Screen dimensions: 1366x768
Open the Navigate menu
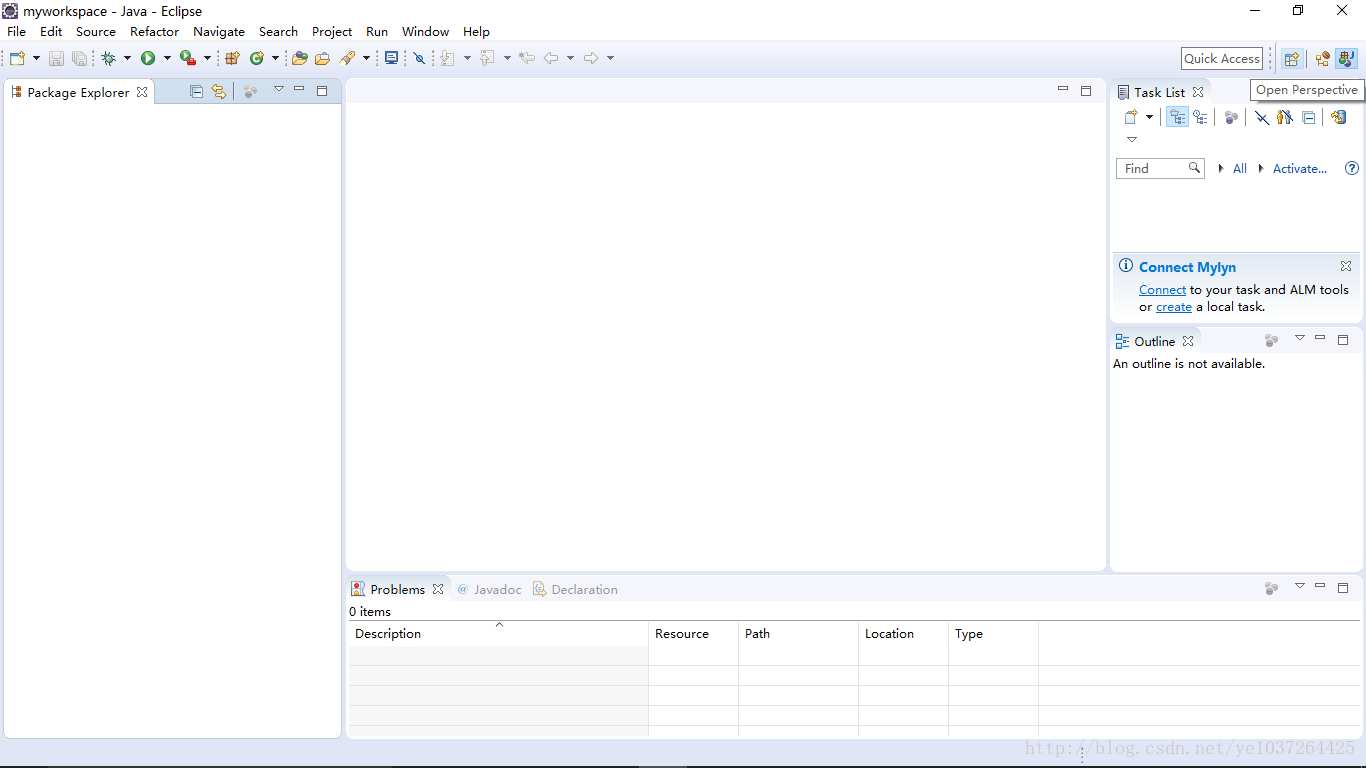(219, 32)
